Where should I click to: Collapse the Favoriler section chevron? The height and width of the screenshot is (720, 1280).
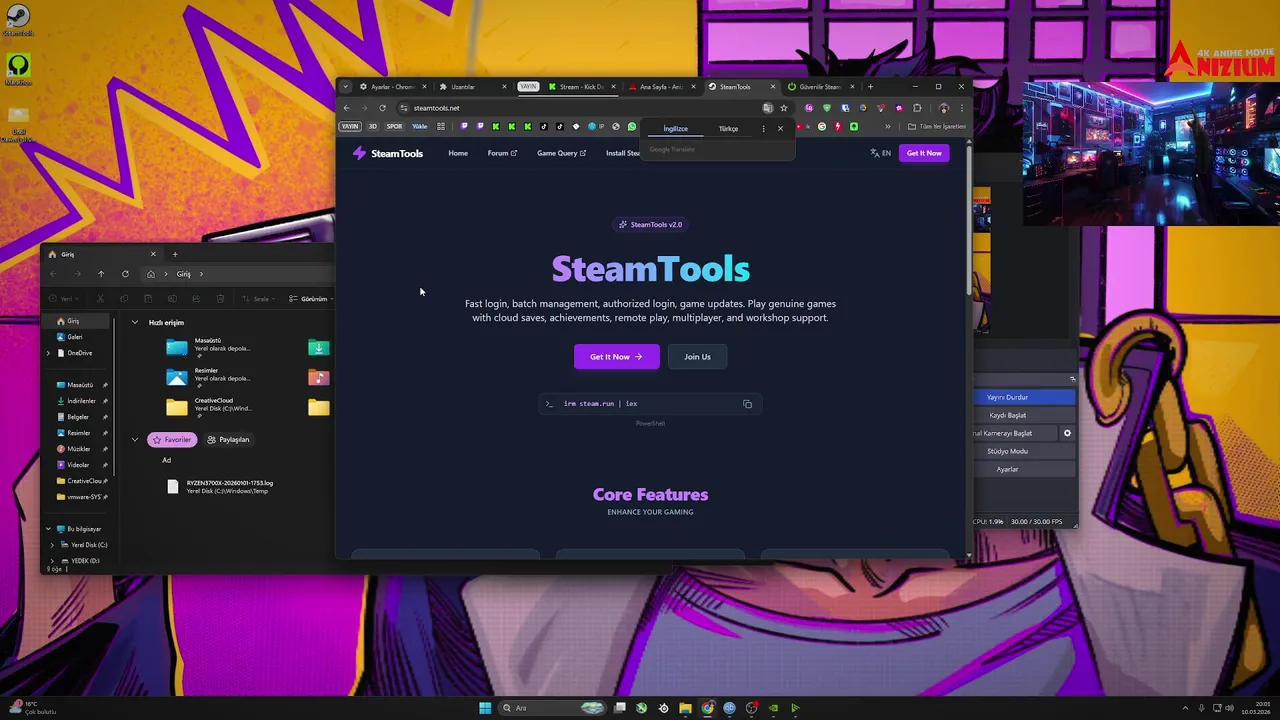coord(135,440)
